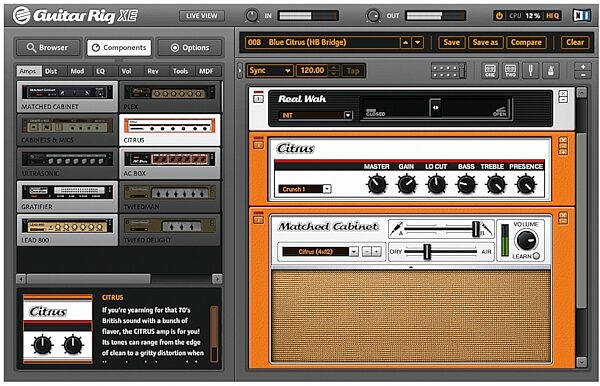The image size is (600, 386).
Task: Click the Save button
Action: (x=452, y=42)
